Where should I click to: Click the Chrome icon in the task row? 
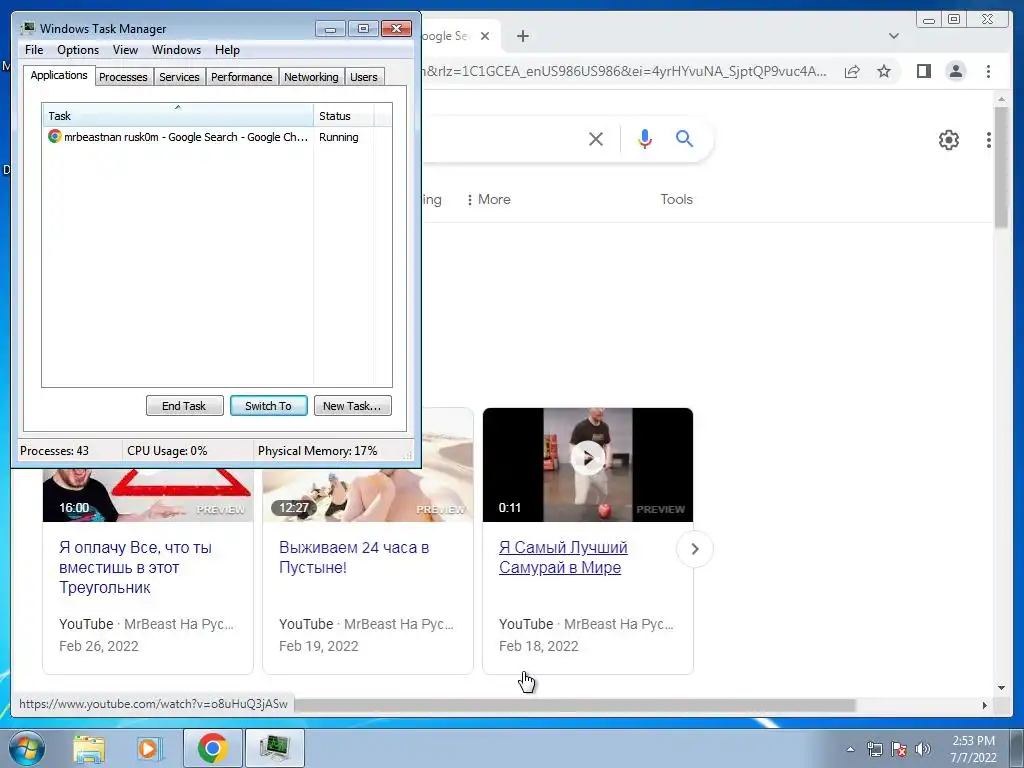(x=55, y=136)
